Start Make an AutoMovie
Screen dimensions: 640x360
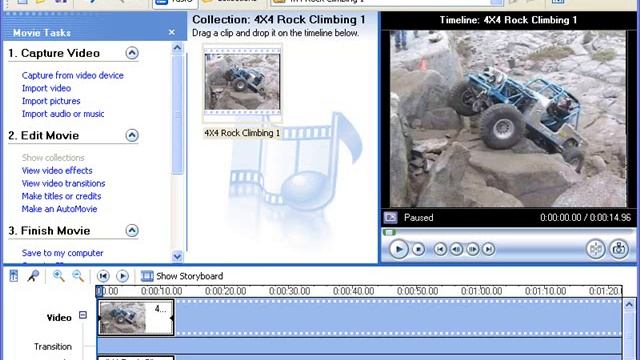point(59,209)
